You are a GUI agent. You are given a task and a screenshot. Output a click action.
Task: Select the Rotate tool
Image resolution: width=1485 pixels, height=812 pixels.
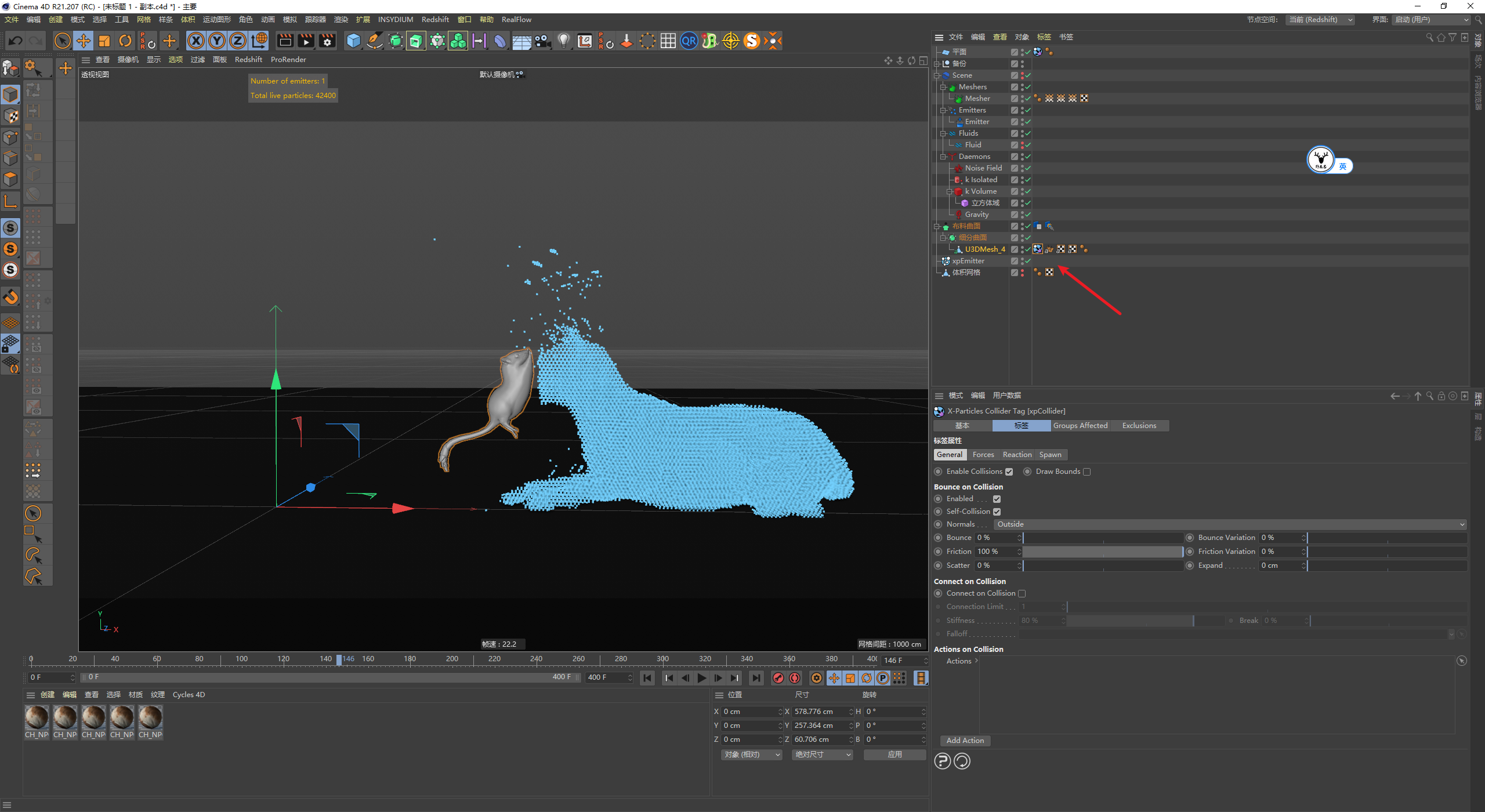click(125, 41)
